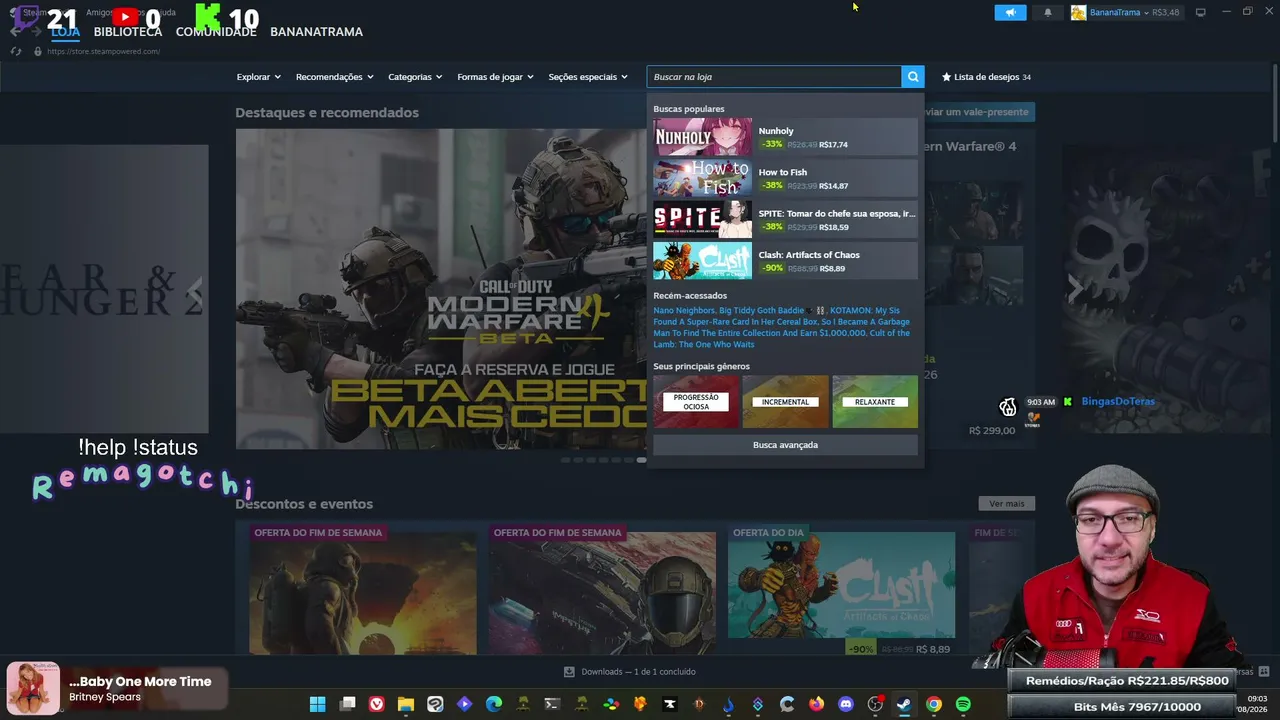Open the Clash Oferta do Dia card

(841, 591)
